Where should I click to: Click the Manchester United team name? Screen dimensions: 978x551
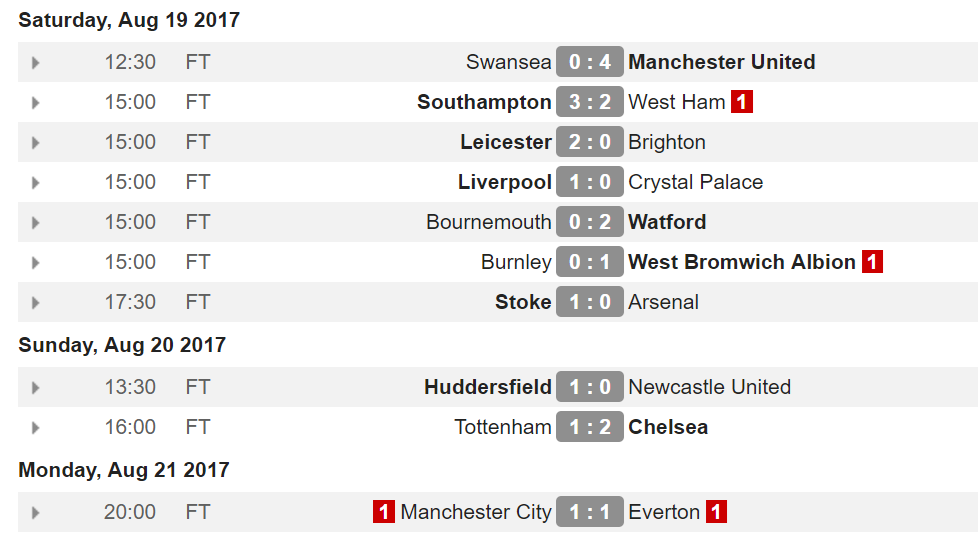click(721, 62)
